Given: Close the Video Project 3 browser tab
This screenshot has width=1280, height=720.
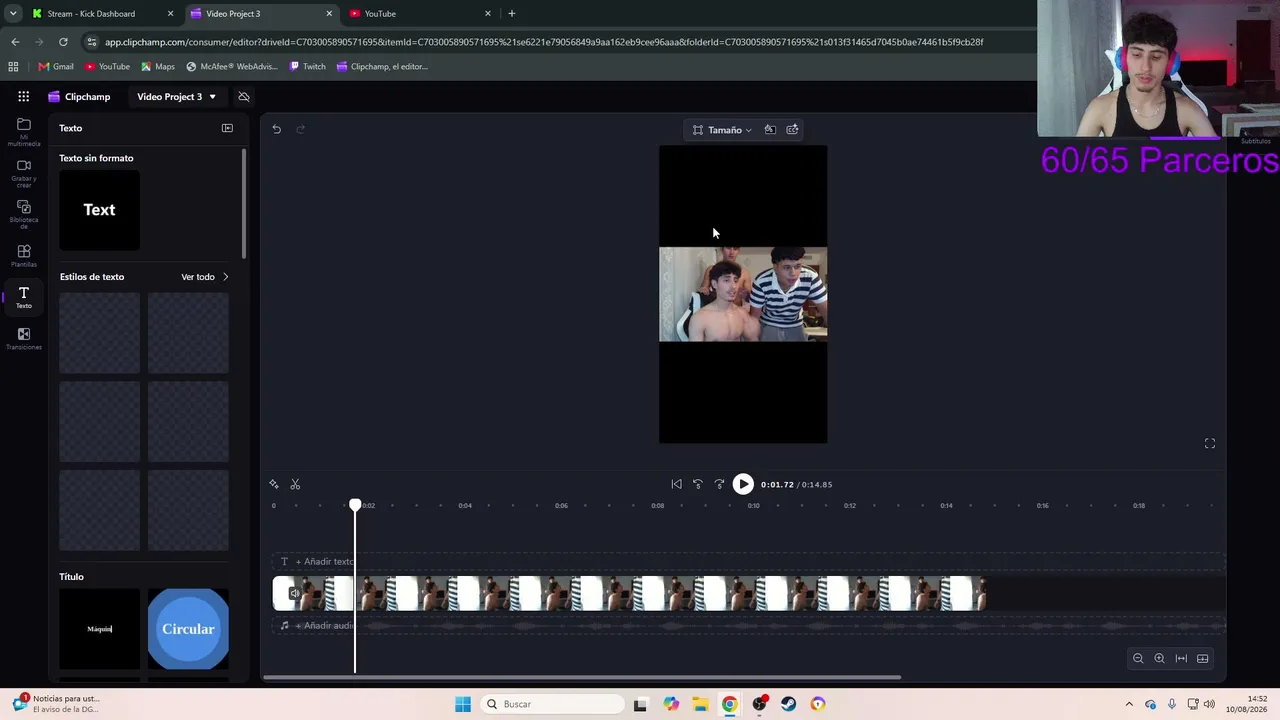Looking at the screenshot, I should [x=329, y=14].
